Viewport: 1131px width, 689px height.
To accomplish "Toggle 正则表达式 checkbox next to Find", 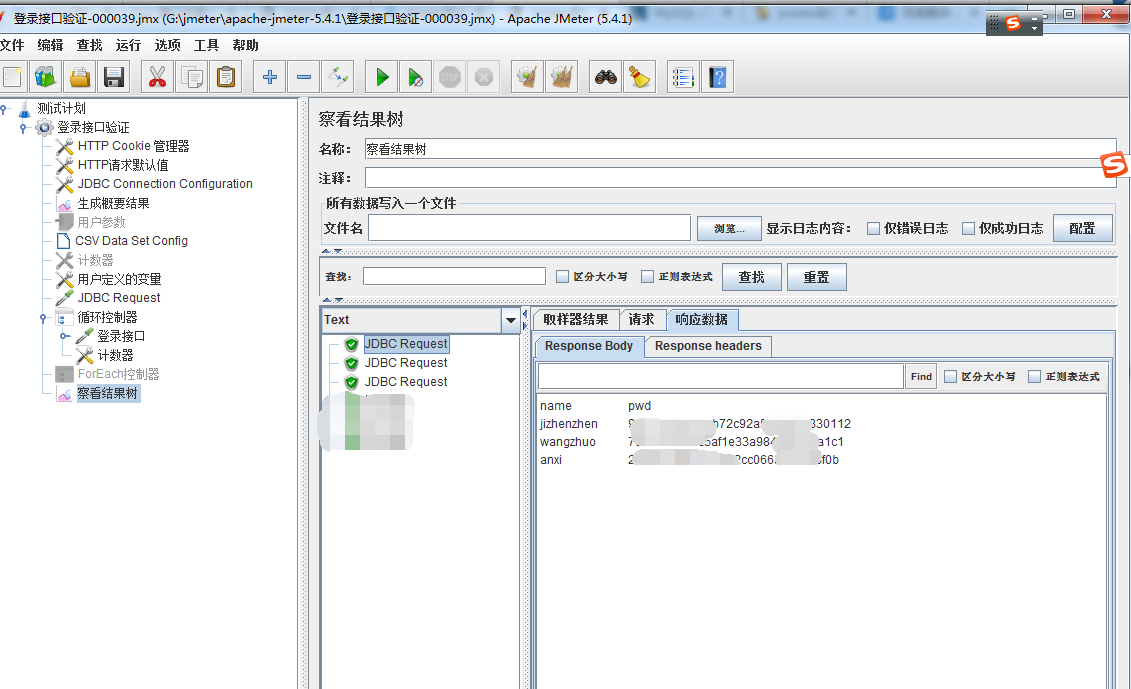I will click(1034, 377).
